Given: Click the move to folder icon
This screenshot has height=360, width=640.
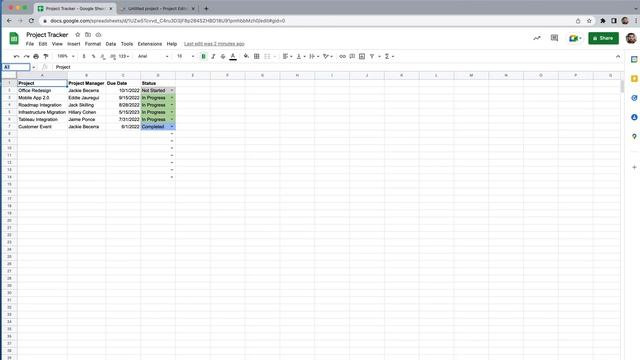Looking at the screenshot, I should (x=88, y=35).
